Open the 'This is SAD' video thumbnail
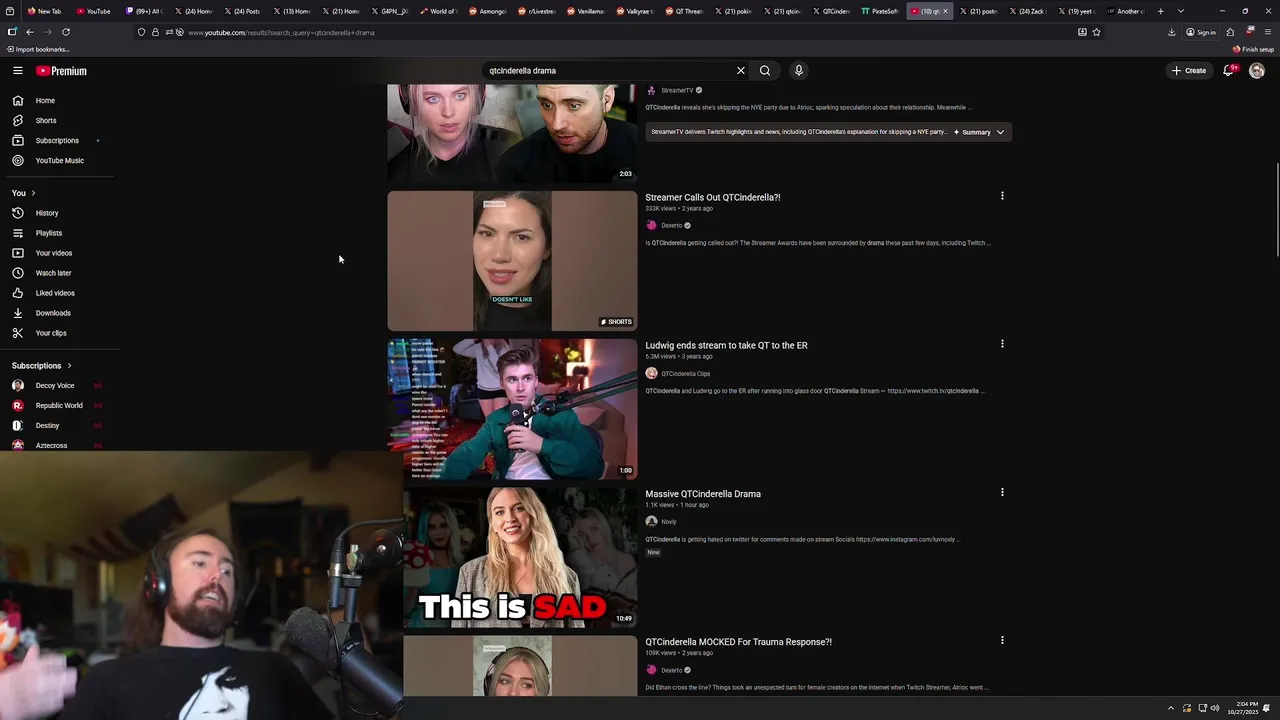 520,557
